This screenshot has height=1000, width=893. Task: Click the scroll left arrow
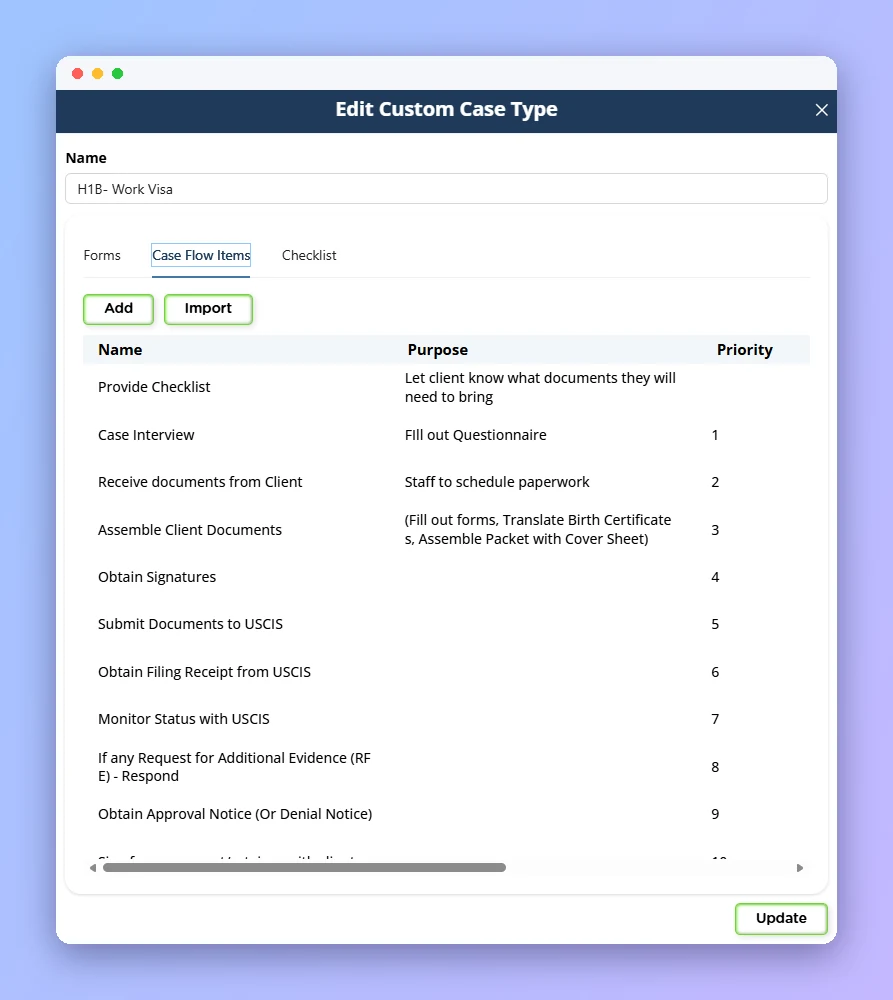click(93, 867)
